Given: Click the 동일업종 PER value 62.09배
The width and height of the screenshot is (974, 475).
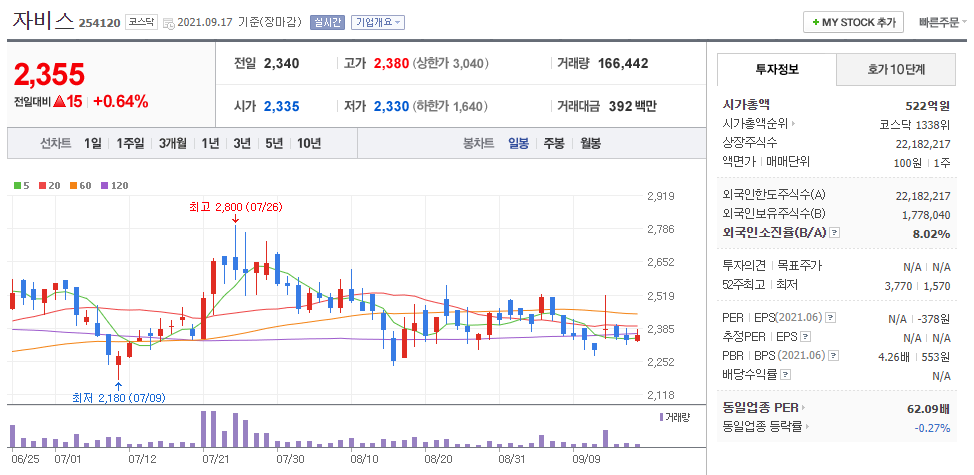Looking at the screenshot, I should (x=929, y=409).
